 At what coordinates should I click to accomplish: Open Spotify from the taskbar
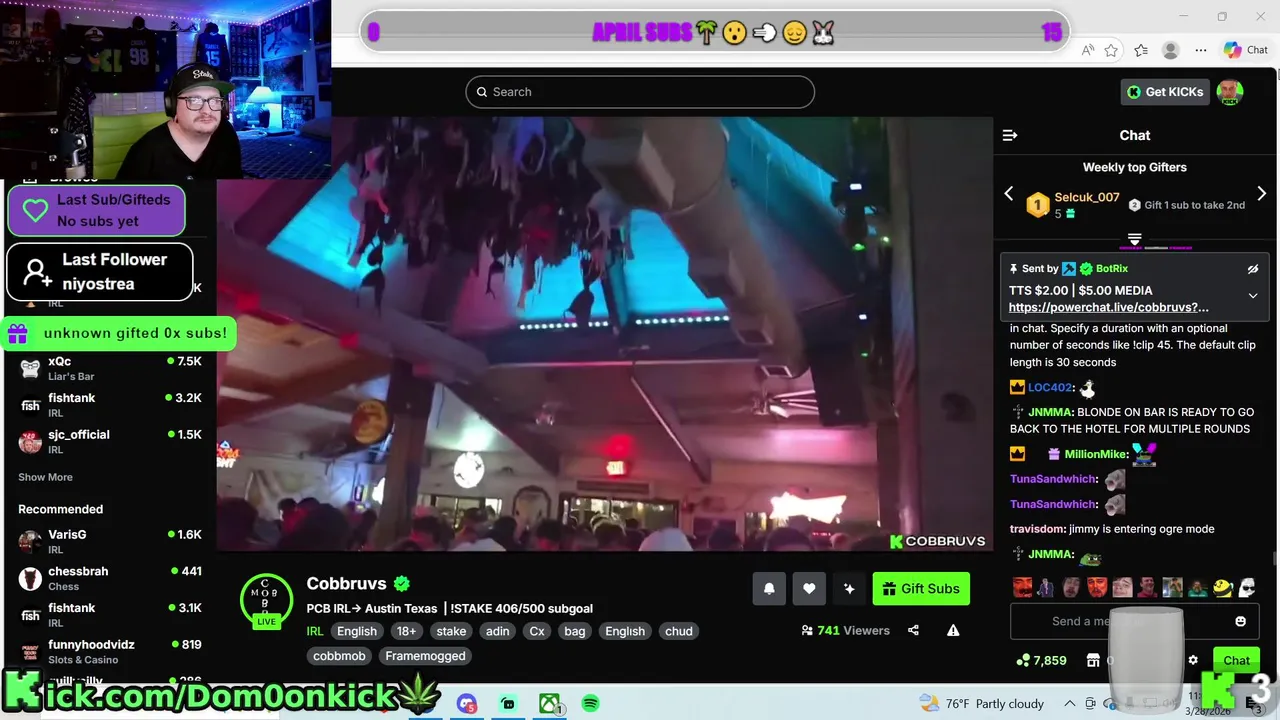(590, 704)
